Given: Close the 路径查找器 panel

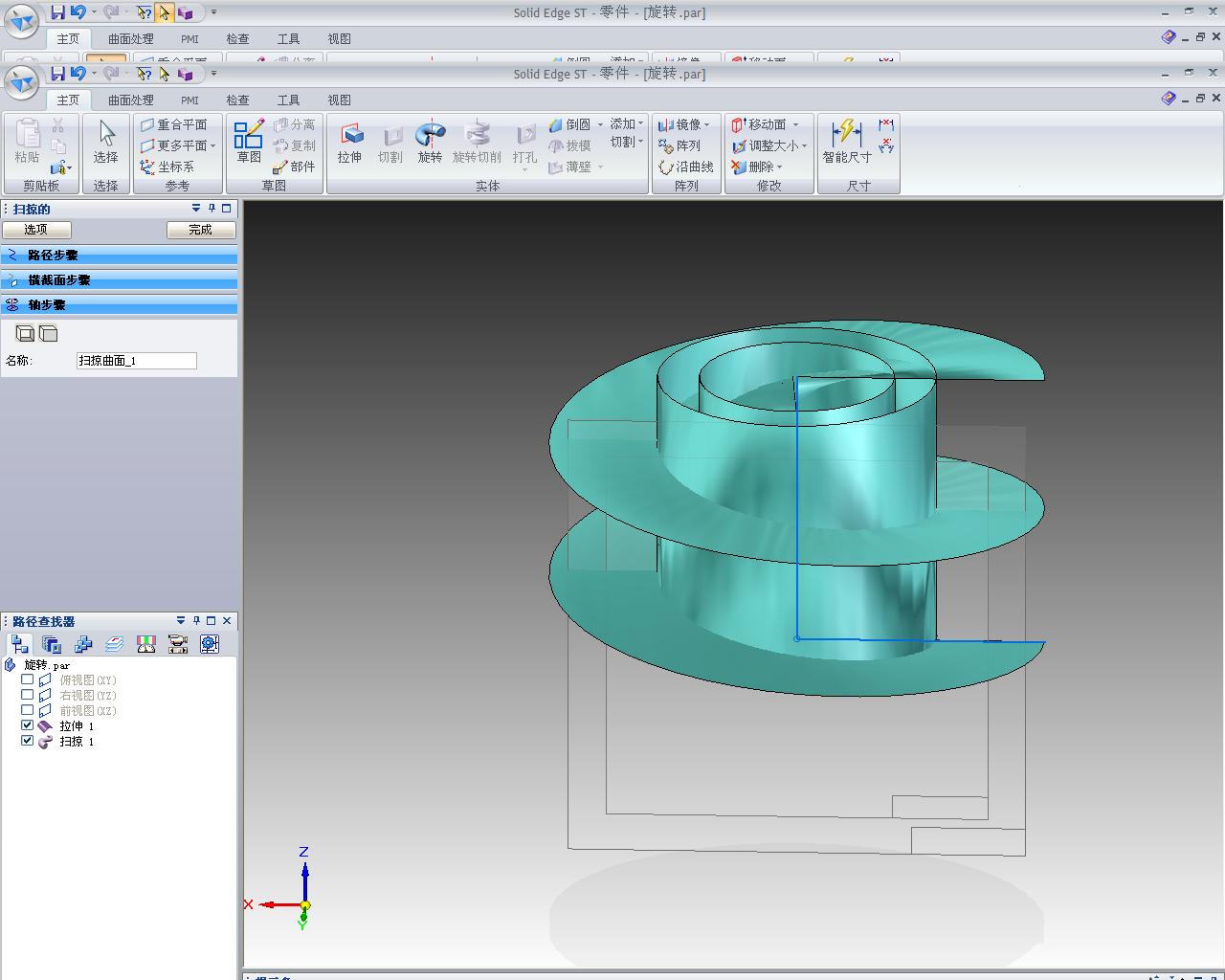Looking at the screenshot, I should coord(227,620).
